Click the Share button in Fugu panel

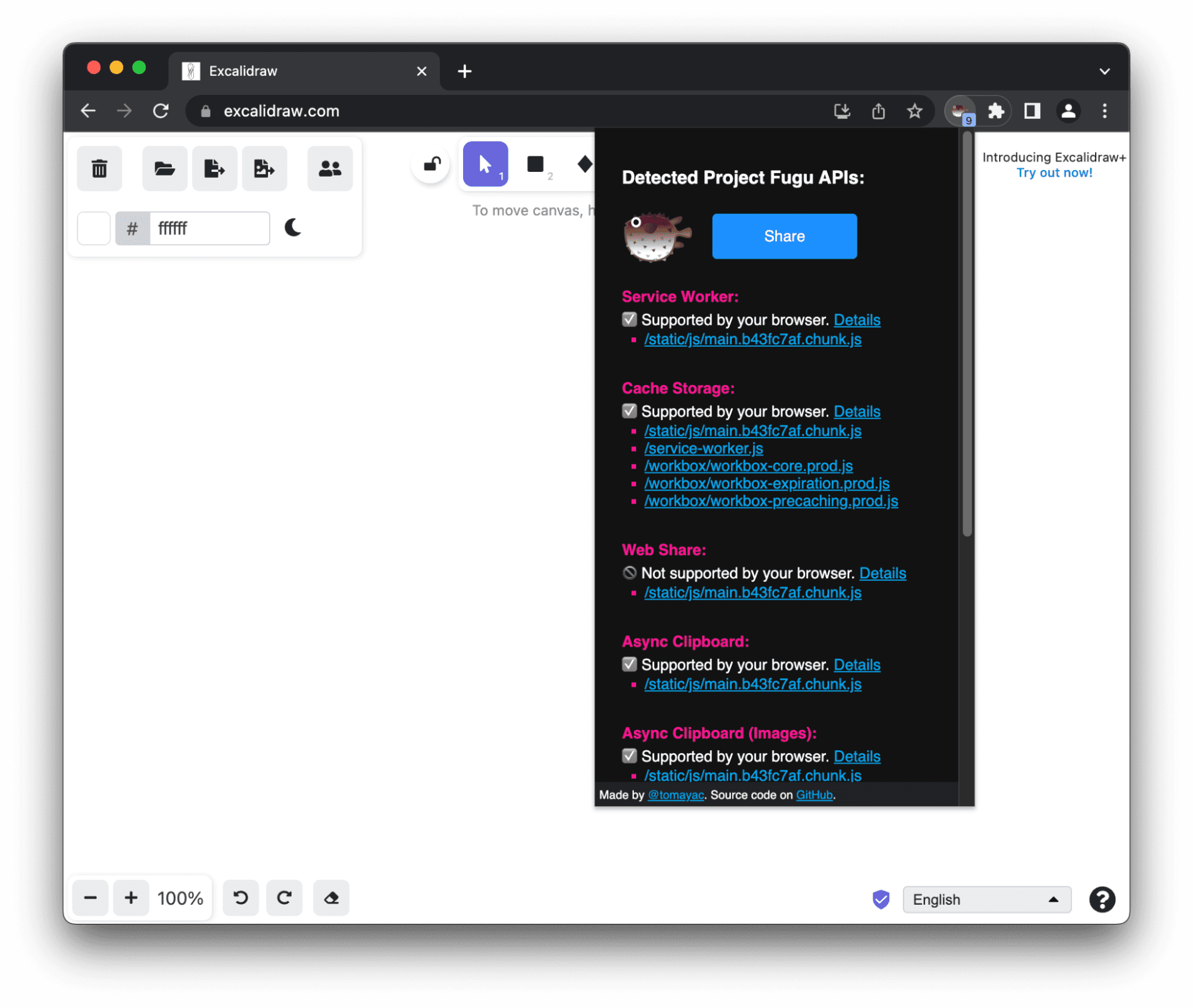pos(784,236)
